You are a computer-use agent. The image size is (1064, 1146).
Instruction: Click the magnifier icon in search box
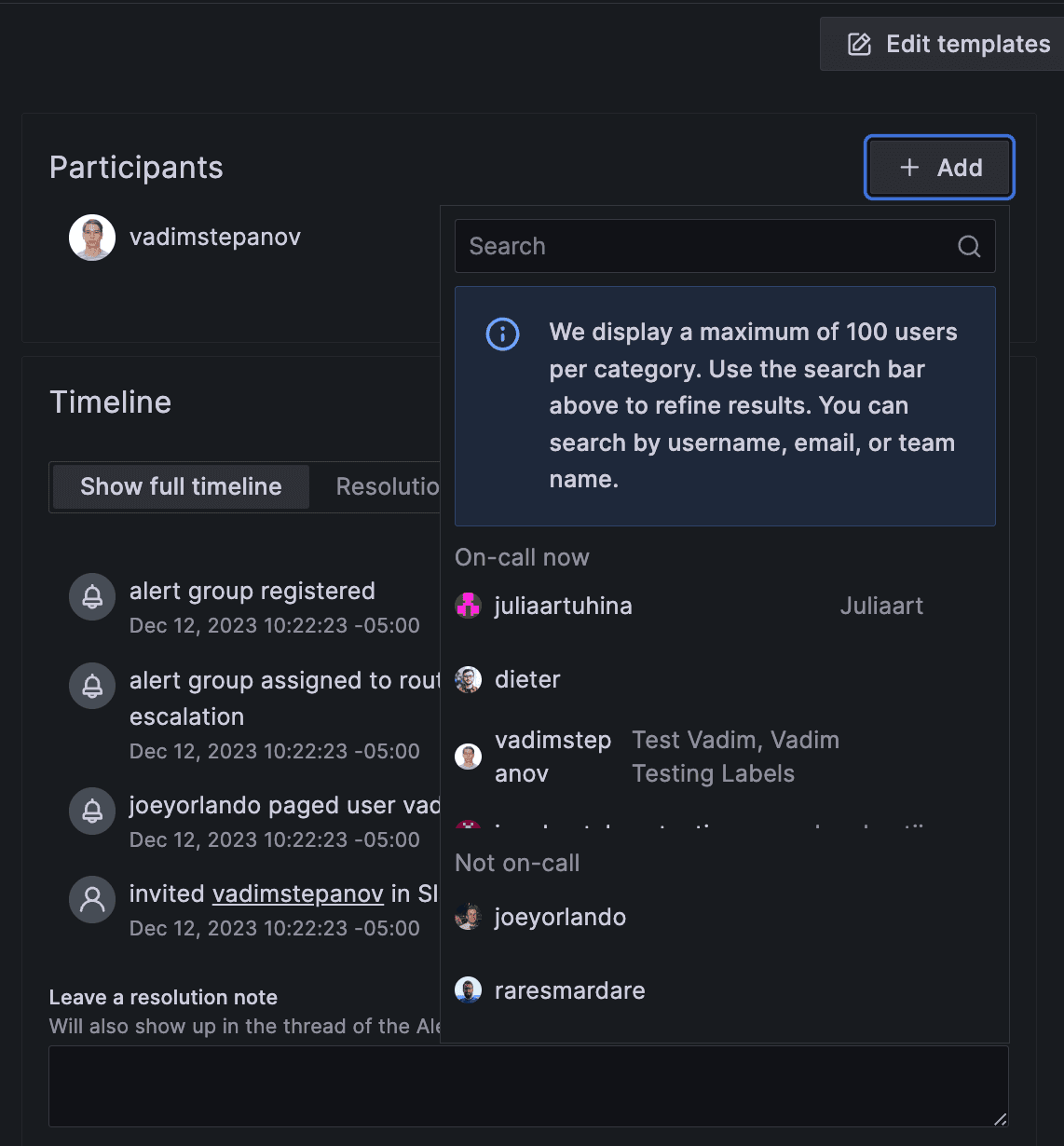click(969, 246)
